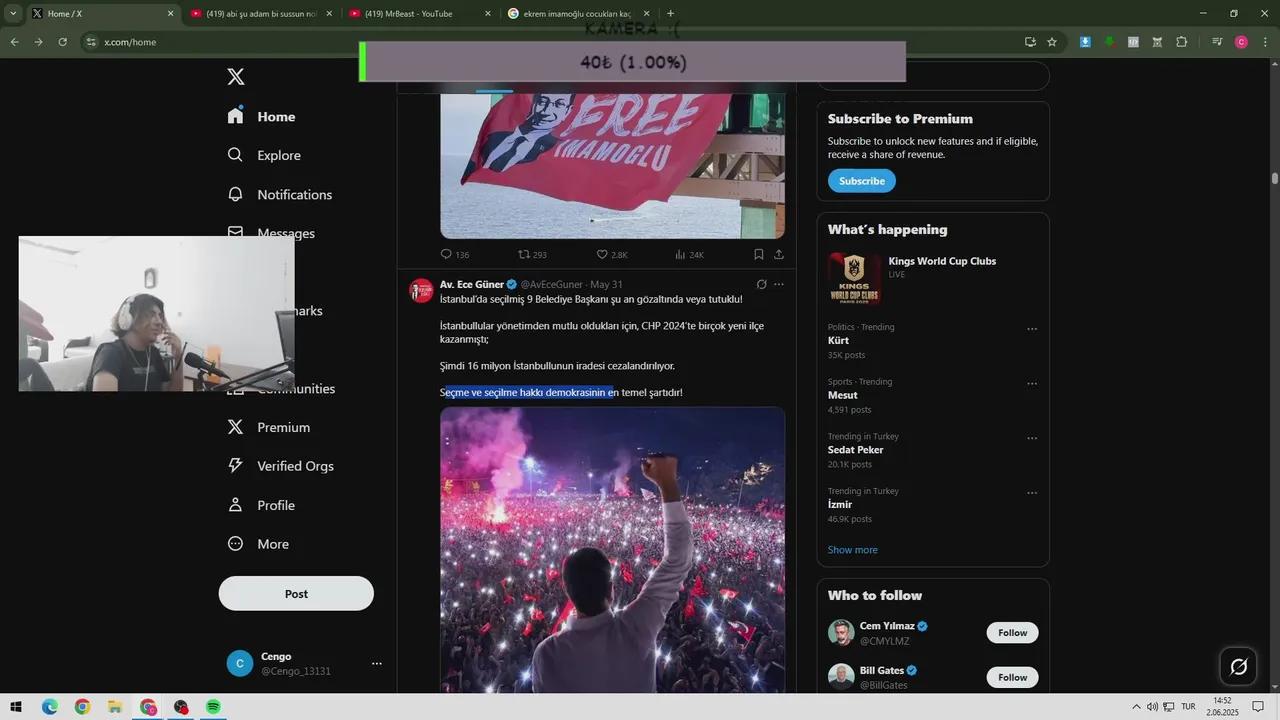Open options menu for Kürt trending topic

tap(1032, 328)
